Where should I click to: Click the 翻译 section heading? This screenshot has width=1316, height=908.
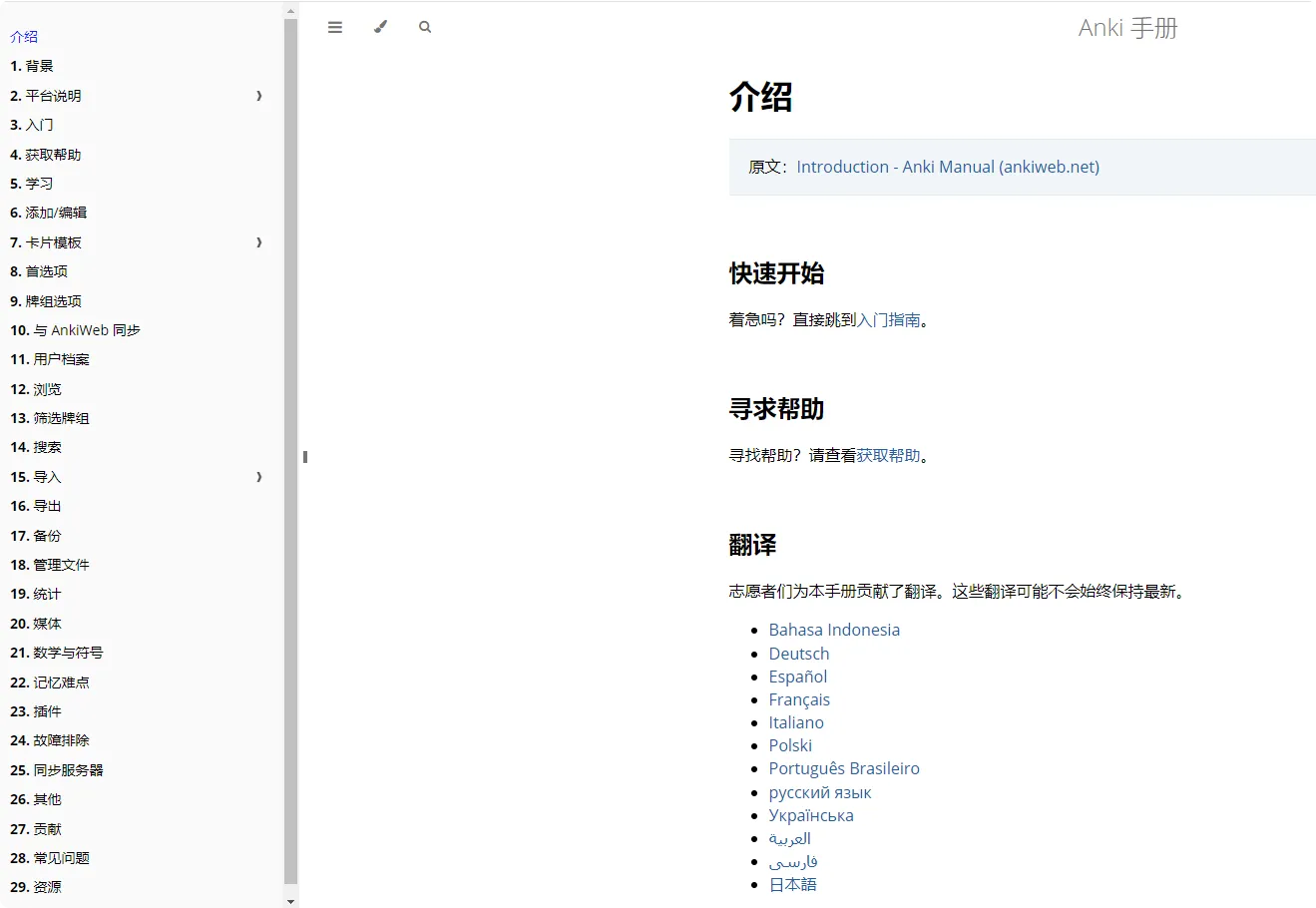click(753, 545)
